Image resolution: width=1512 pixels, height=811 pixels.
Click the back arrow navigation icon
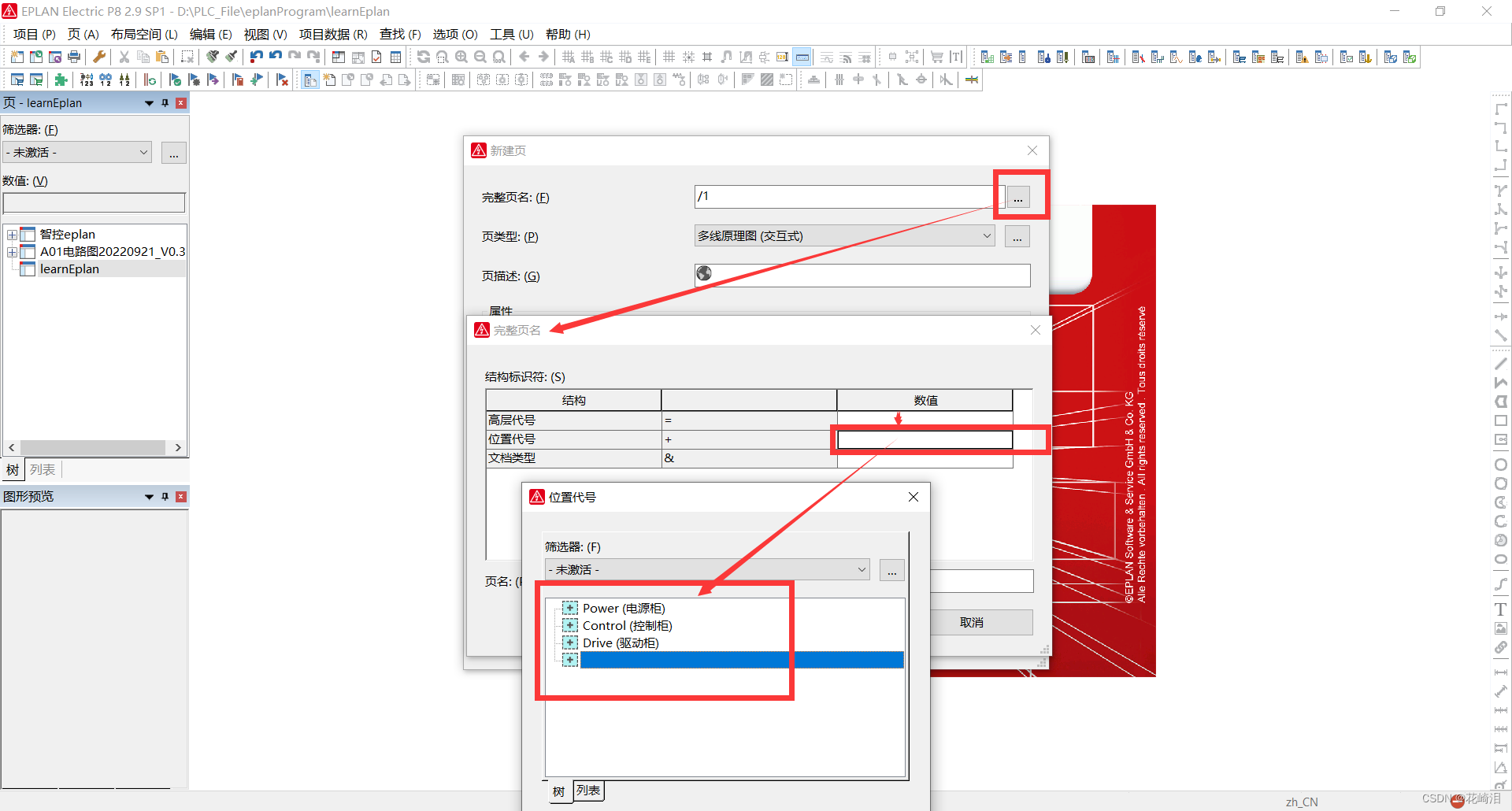(524, 57)
